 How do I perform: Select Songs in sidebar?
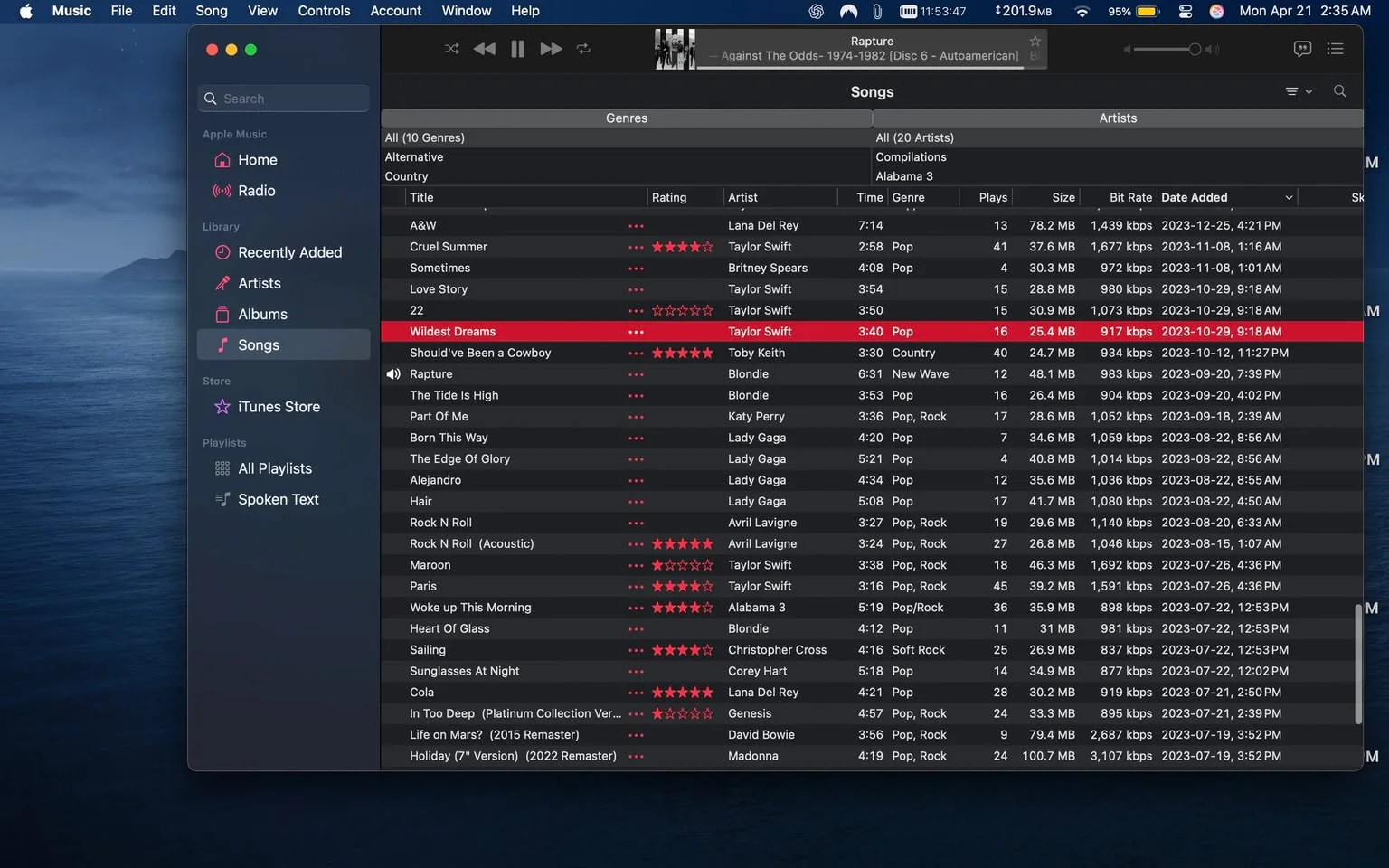point(283,344)
